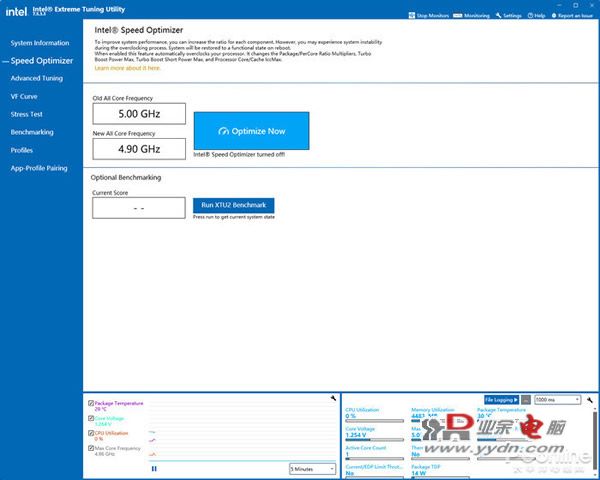Toggle the Core Voltage graph checkbox
Viewport: 600px width, 480px height.
(91, 418)
